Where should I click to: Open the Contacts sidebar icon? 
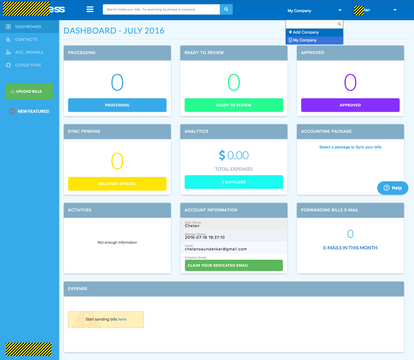(8, 39)
